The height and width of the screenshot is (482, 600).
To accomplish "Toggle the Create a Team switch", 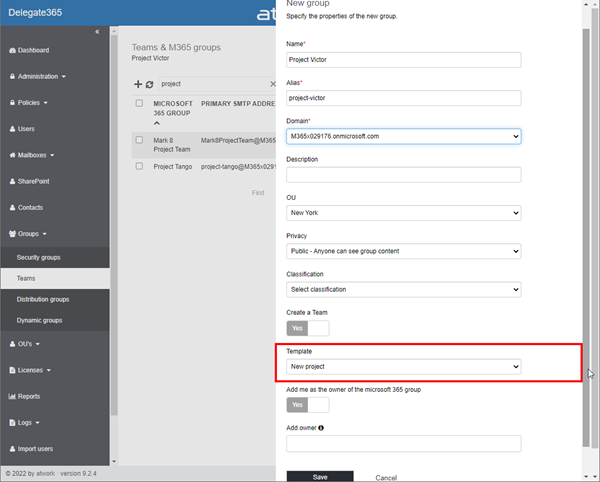I will tap(307, 328).
